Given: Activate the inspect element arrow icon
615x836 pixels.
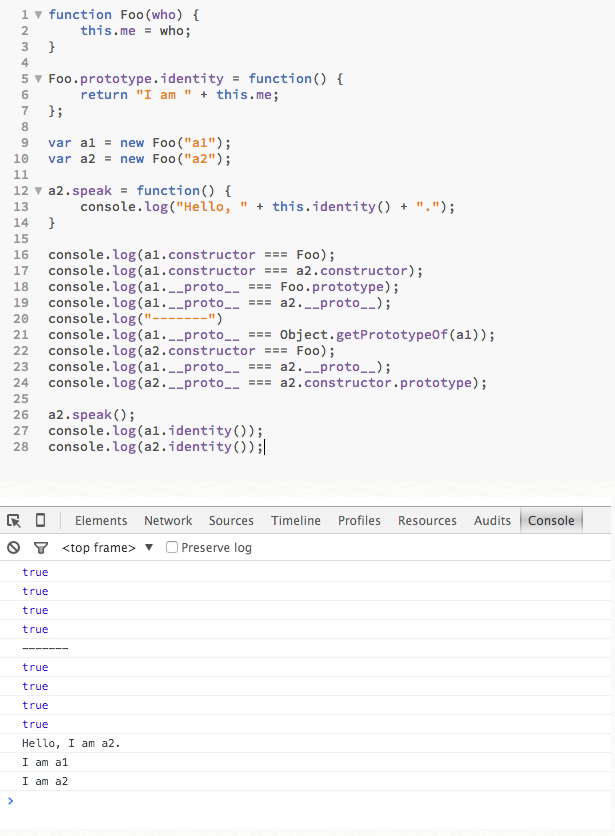Looking at the screenshot, I should (x=14, y=520).
